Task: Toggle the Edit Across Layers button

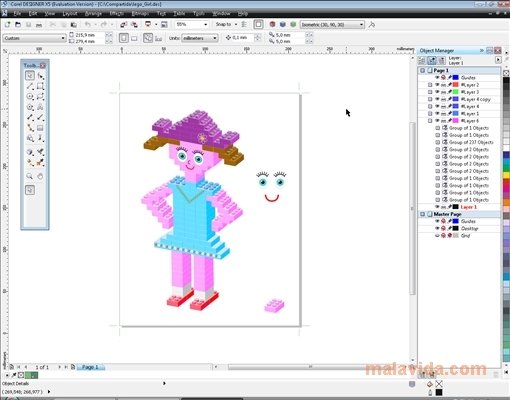Action: pos(432,60)
